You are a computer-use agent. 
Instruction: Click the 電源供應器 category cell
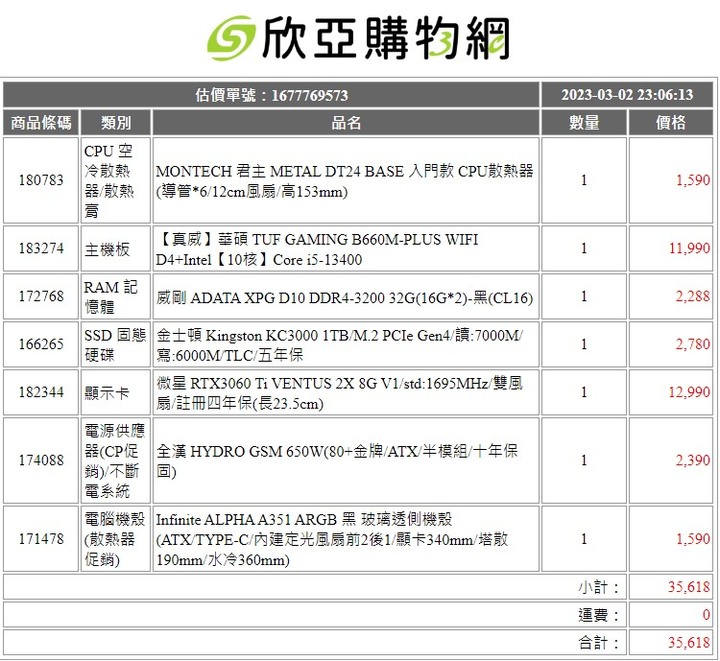(114, 461)
